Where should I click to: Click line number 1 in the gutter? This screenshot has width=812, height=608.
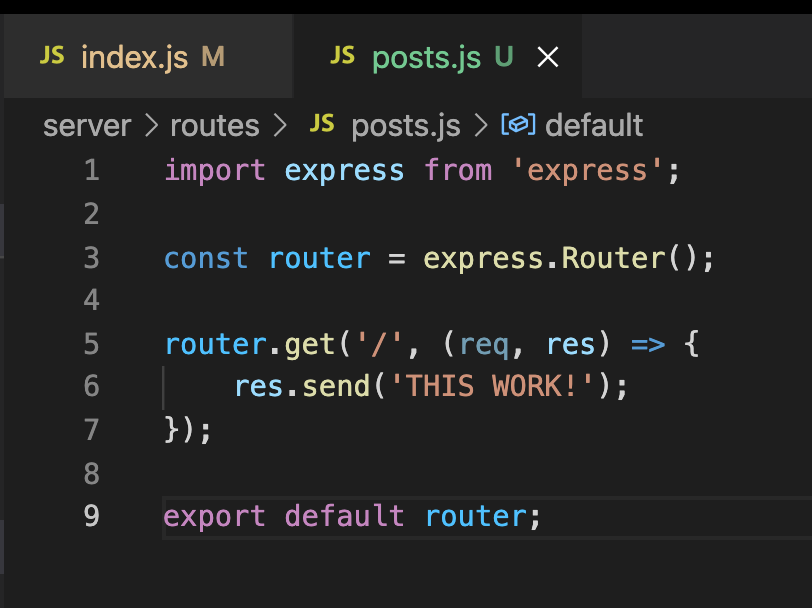coord(92,170)
